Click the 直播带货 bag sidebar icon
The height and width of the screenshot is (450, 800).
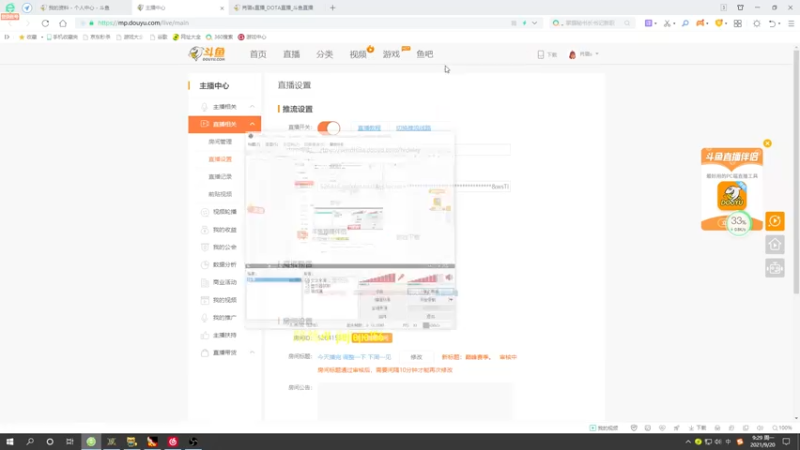(205, 353)
